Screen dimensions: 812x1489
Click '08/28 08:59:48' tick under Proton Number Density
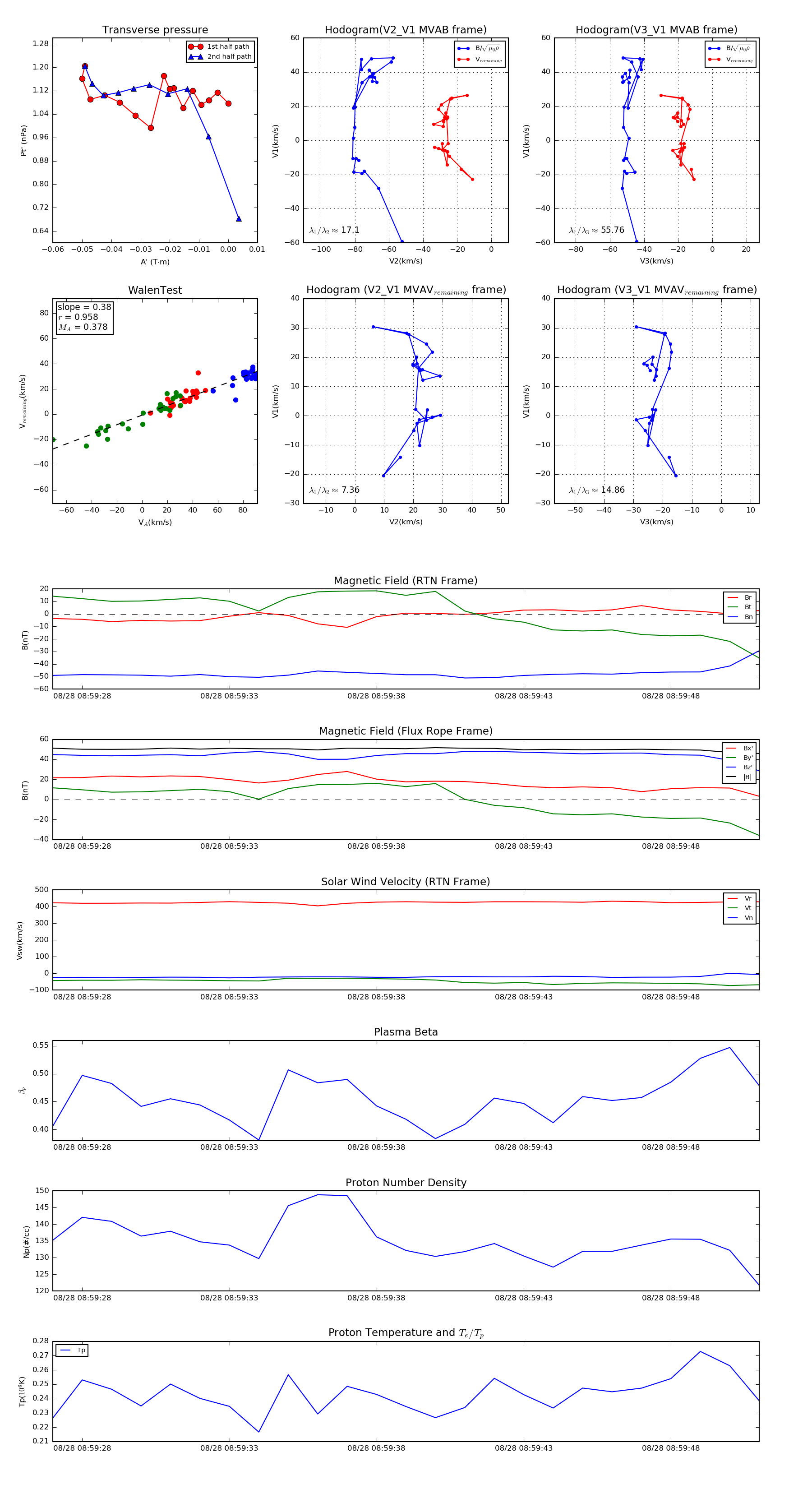(670, 1298)
